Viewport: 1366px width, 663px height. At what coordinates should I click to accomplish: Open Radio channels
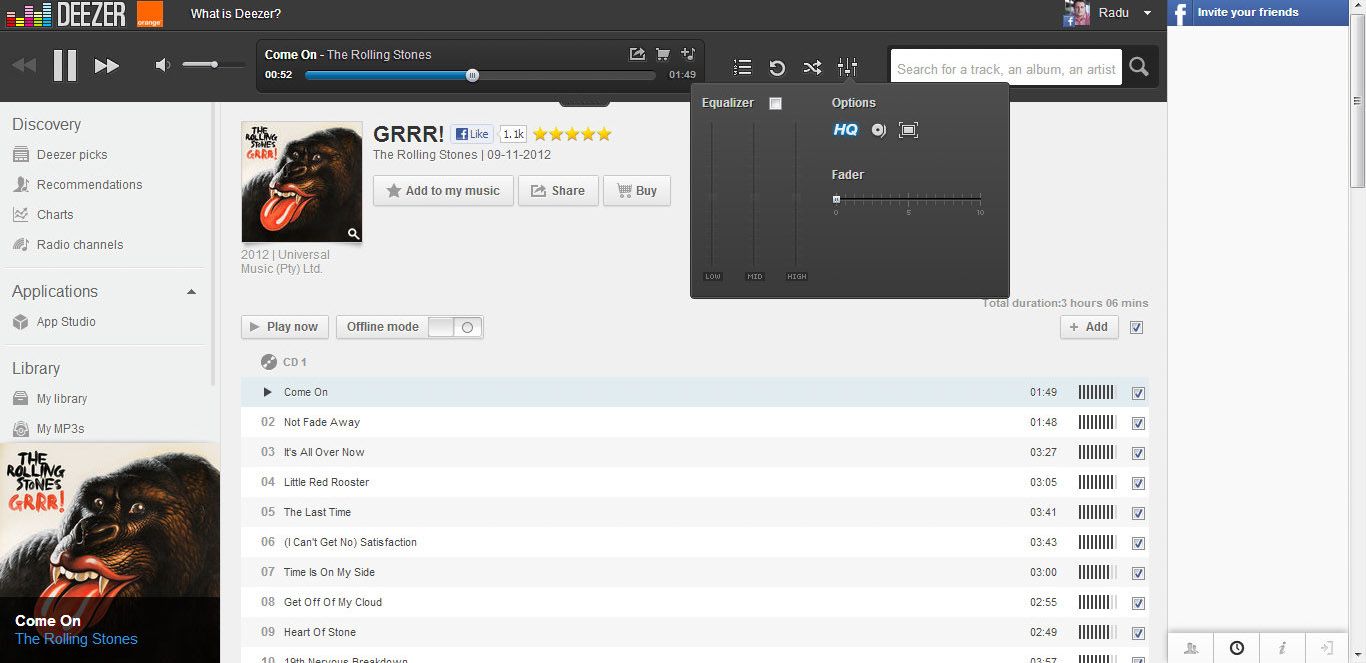(80, 245)
